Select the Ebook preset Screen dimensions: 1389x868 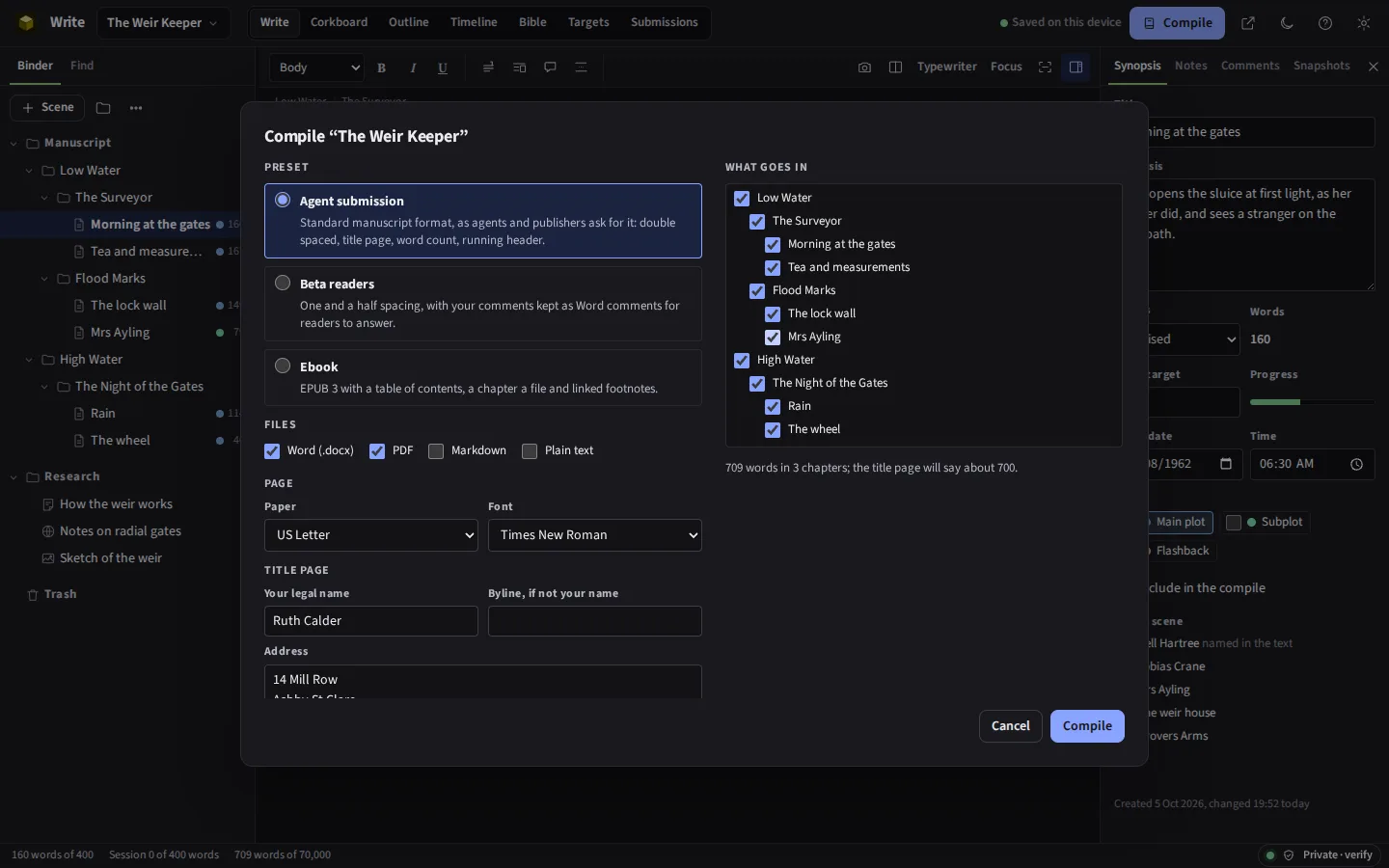point(483,377)
